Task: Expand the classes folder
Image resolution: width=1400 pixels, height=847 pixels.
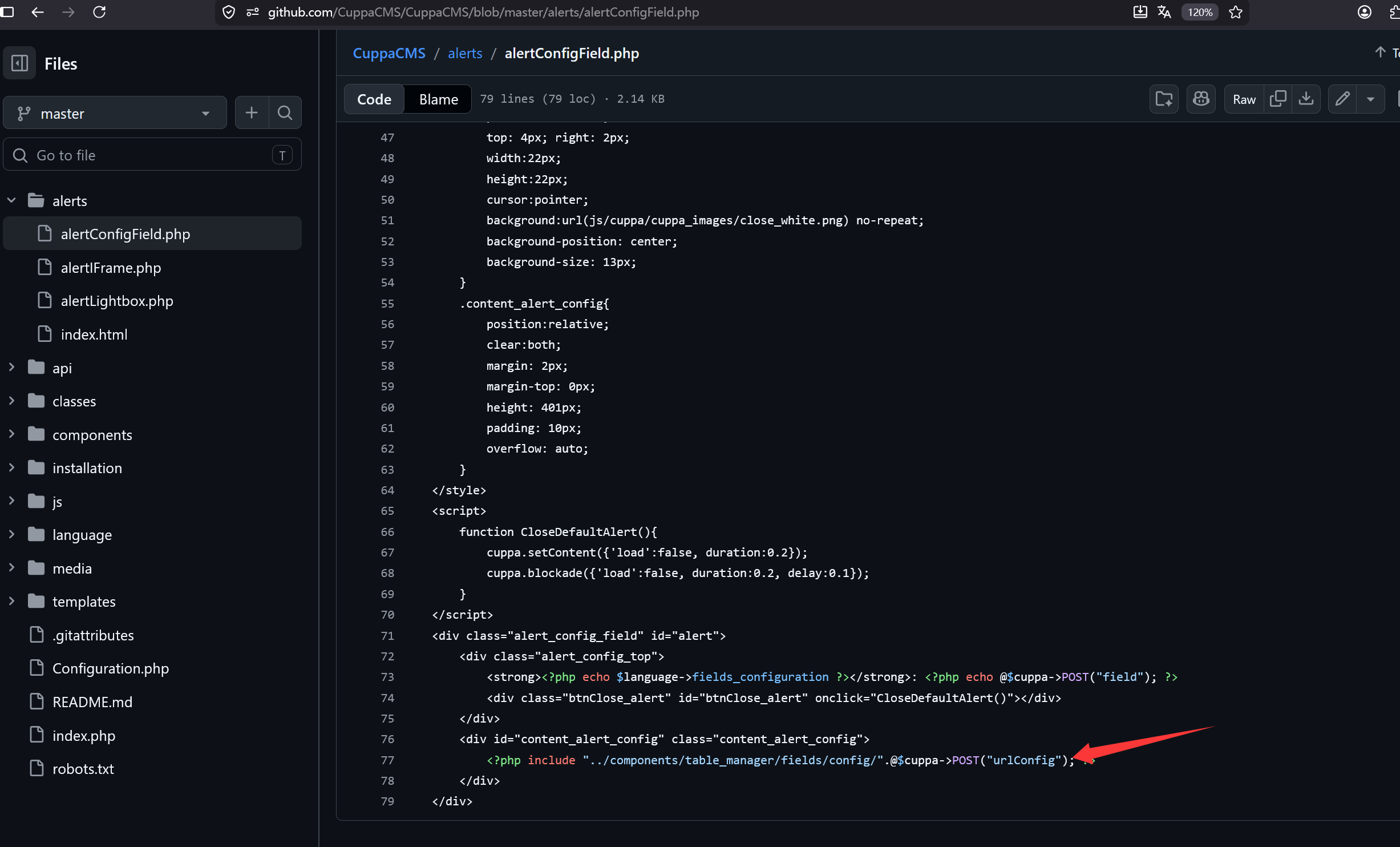Action: coord(11,401)
